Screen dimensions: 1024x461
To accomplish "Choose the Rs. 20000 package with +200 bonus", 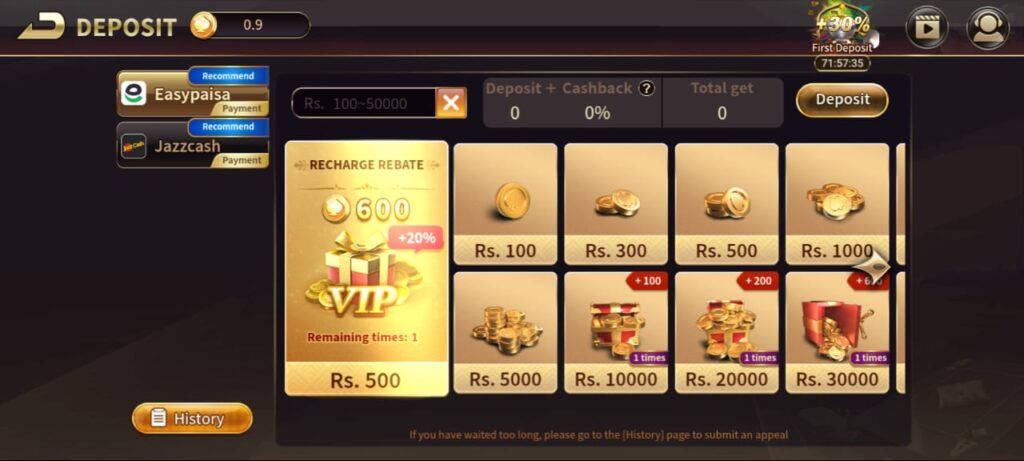I will [726, 333].
